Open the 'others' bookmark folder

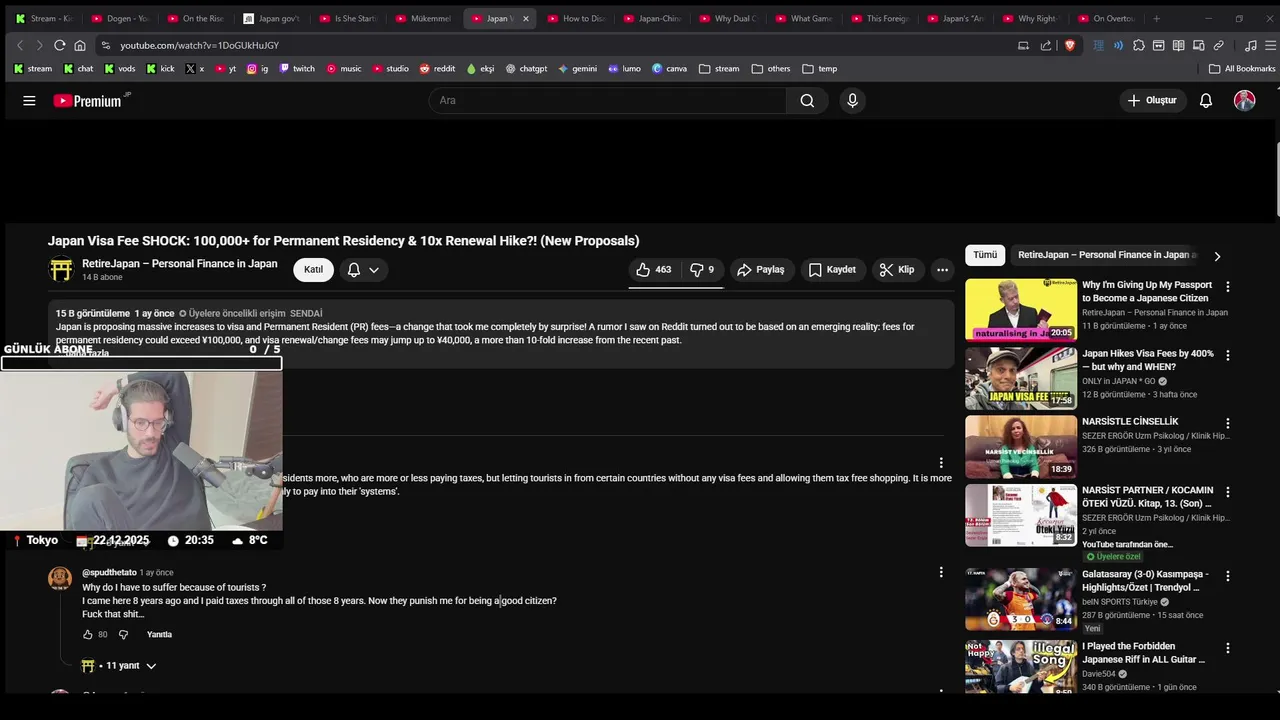tap(770, 69)
